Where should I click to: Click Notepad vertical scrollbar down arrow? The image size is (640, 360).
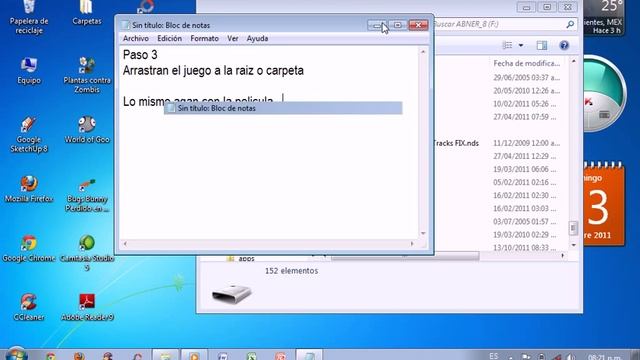point(423,233)
